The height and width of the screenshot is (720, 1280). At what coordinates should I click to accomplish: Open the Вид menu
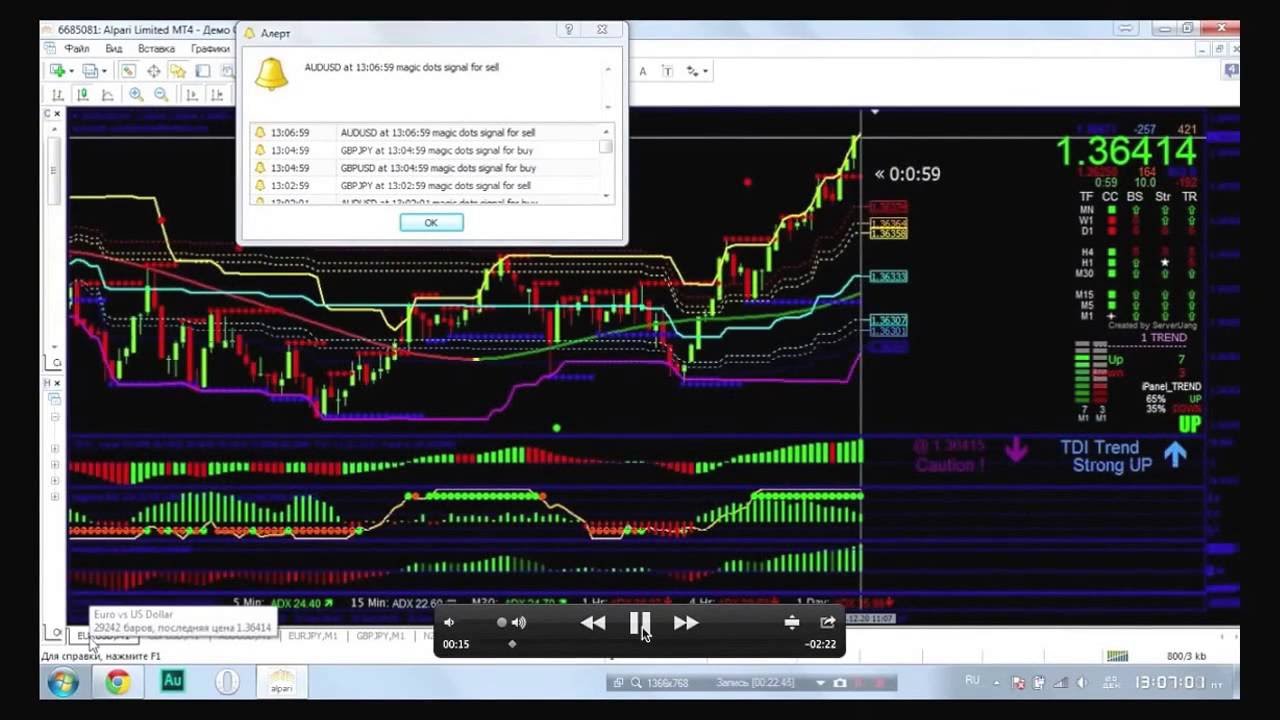[114, 48]
